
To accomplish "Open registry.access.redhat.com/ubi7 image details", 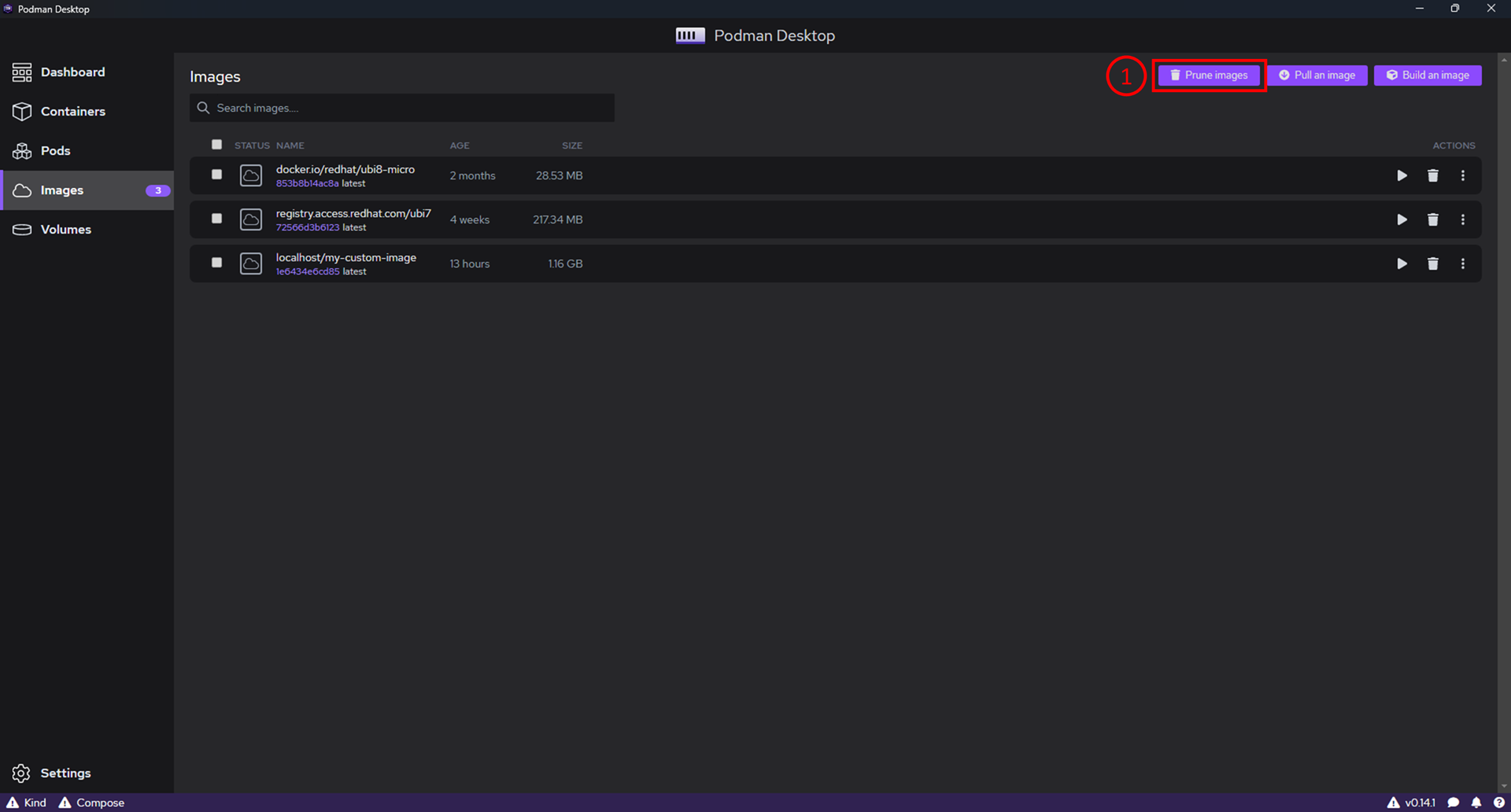I will (353, 213).
